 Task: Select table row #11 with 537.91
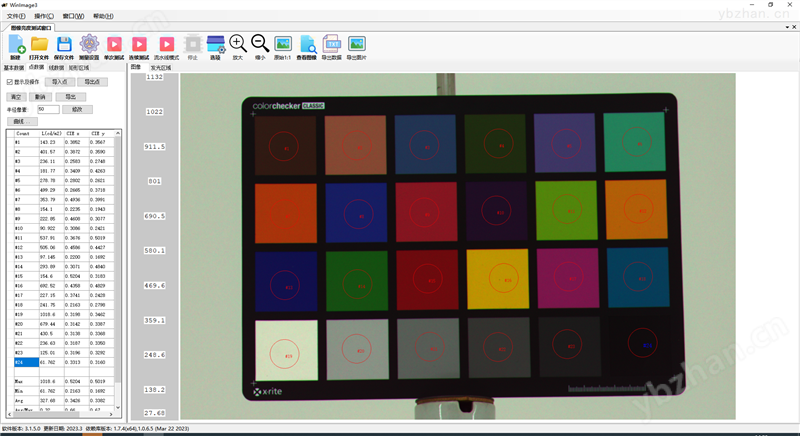64,238
